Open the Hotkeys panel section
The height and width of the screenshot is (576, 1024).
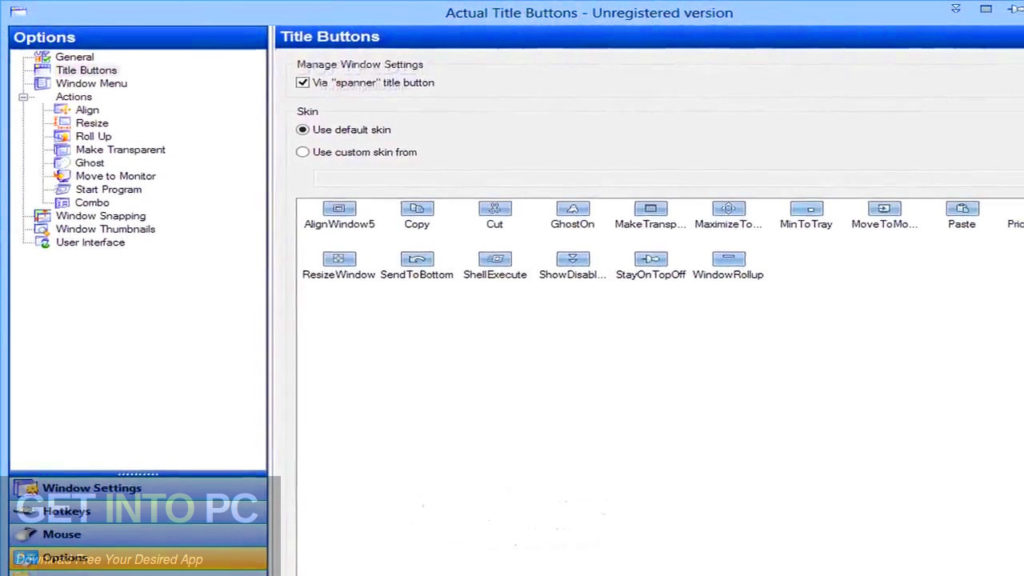[x=138, y=511]
